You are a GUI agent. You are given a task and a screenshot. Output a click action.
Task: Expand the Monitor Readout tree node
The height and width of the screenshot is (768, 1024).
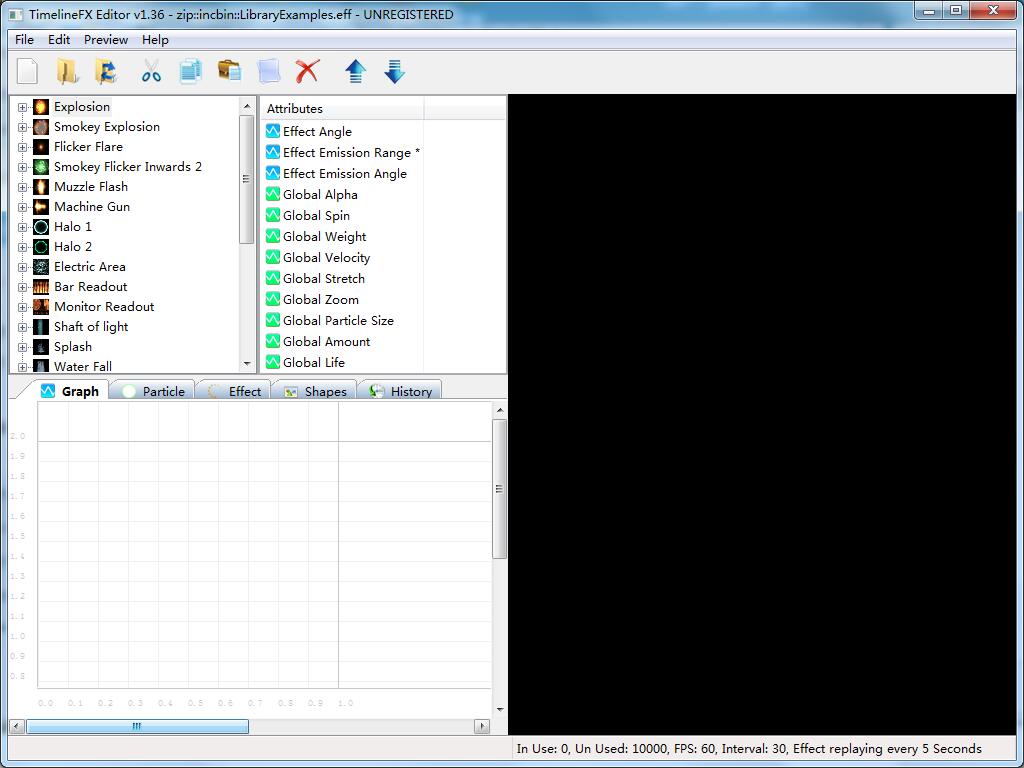[22, 307]
